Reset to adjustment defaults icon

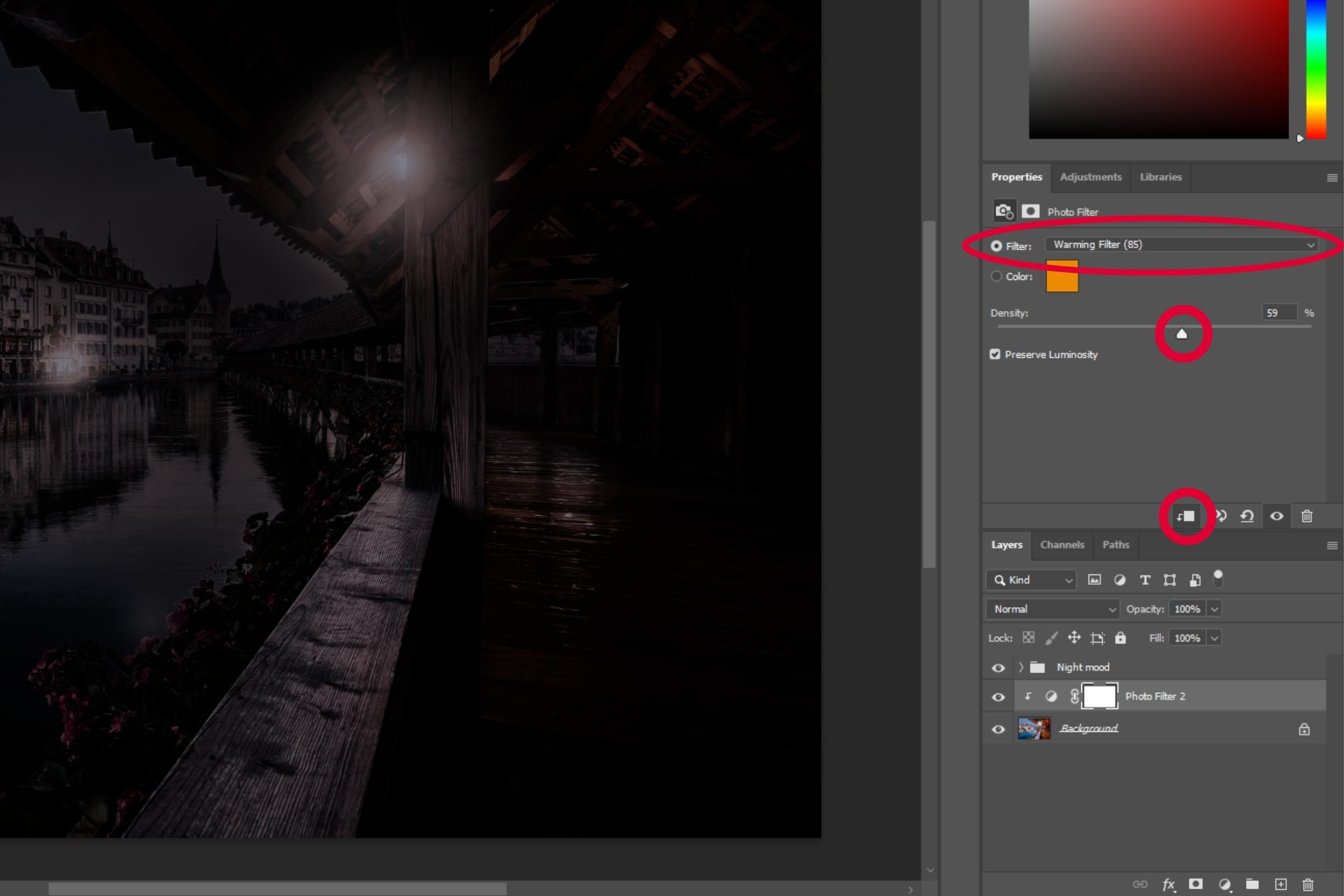click(1248, 516)
